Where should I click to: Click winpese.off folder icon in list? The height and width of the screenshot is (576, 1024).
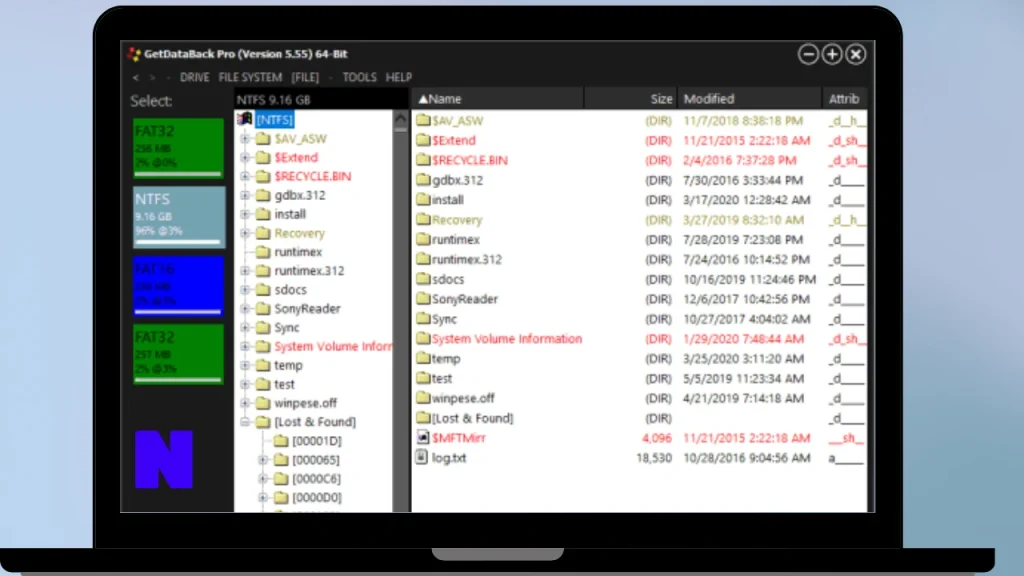(x=423, y=398)
